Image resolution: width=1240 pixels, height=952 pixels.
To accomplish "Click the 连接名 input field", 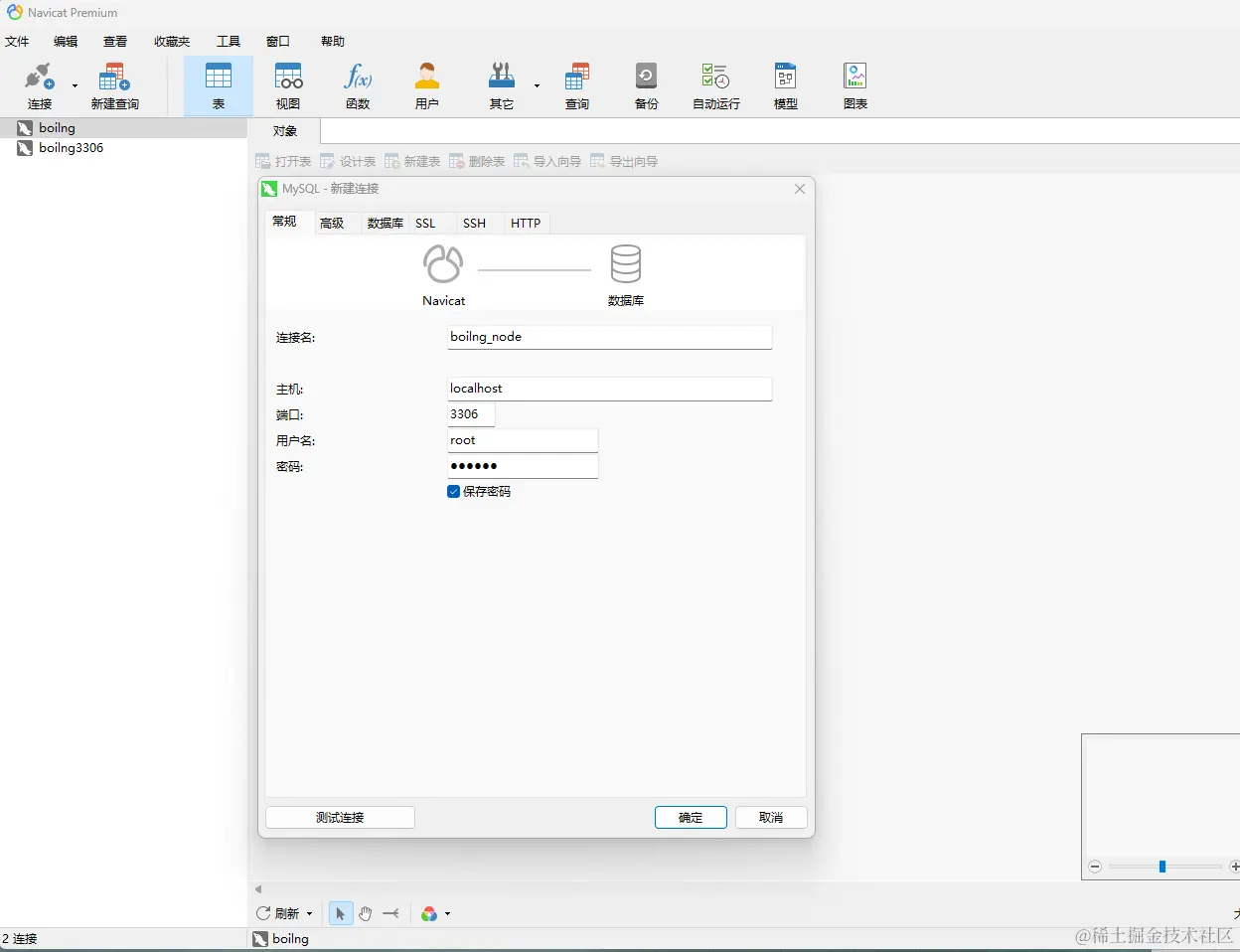I will tap(610, 337).
